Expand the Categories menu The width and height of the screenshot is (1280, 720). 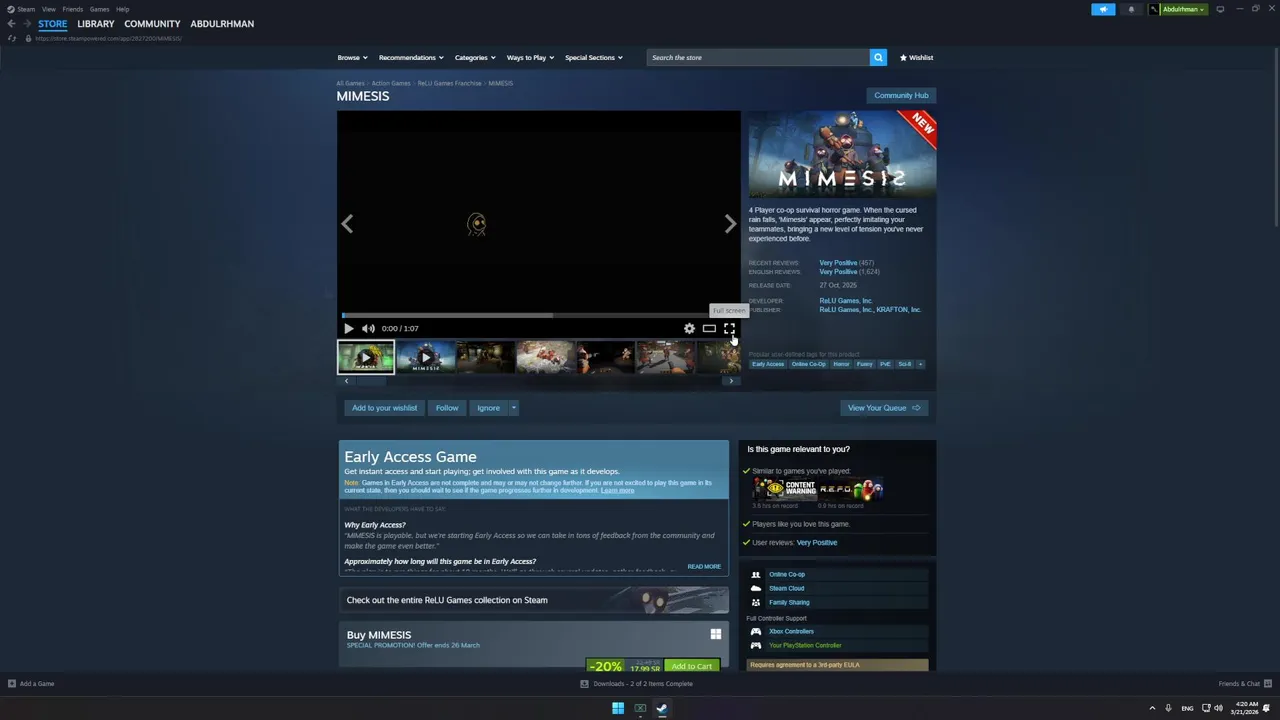pos(474,57)
